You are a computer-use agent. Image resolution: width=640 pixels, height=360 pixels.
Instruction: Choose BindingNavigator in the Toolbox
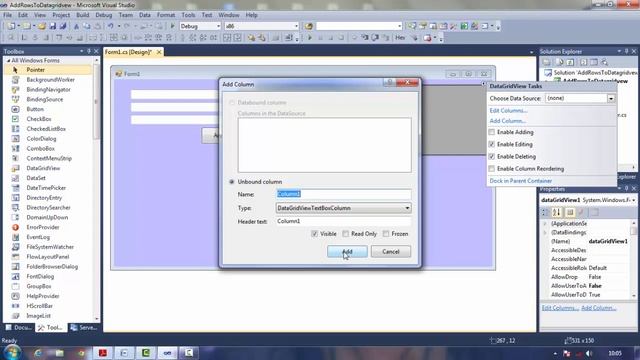[48, 89]
